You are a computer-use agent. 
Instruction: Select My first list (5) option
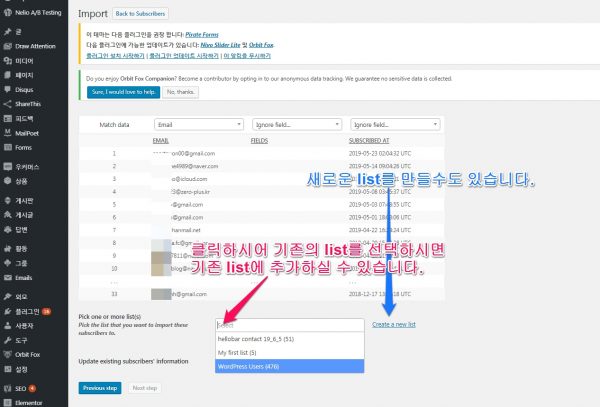coord(289,352)
